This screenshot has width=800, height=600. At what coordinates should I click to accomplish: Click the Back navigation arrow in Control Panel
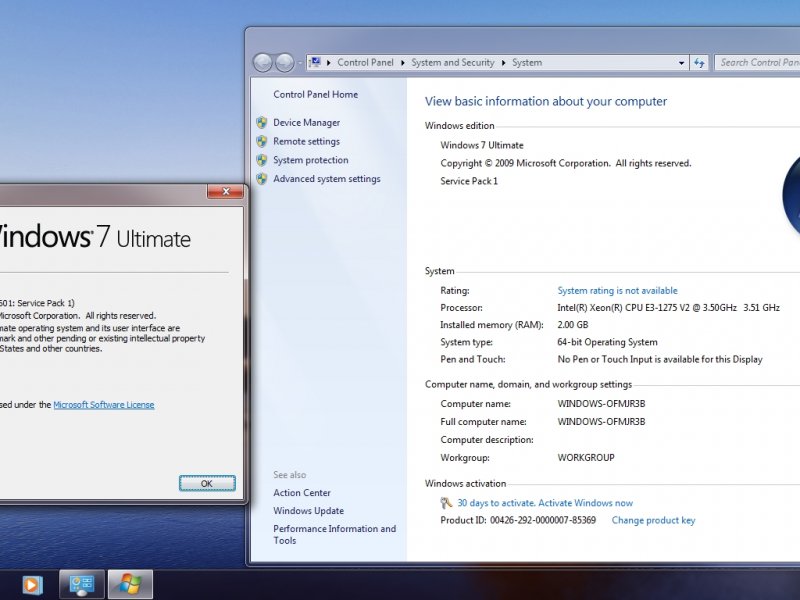[263, 63]
